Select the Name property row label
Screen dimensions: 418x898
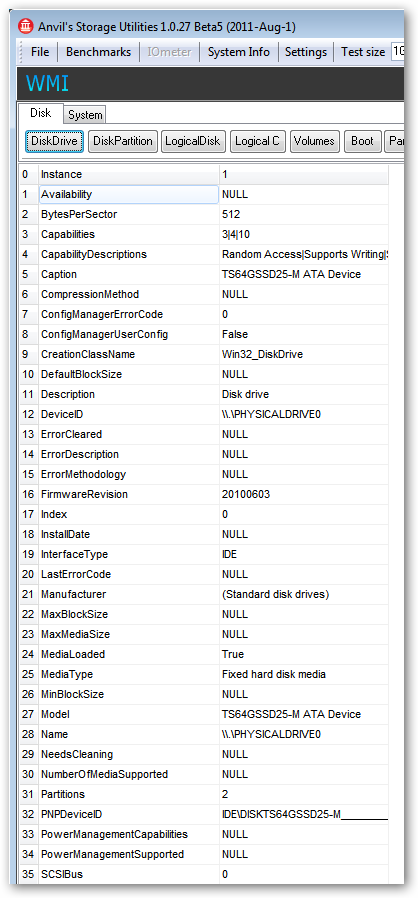[x=54, y=734]
